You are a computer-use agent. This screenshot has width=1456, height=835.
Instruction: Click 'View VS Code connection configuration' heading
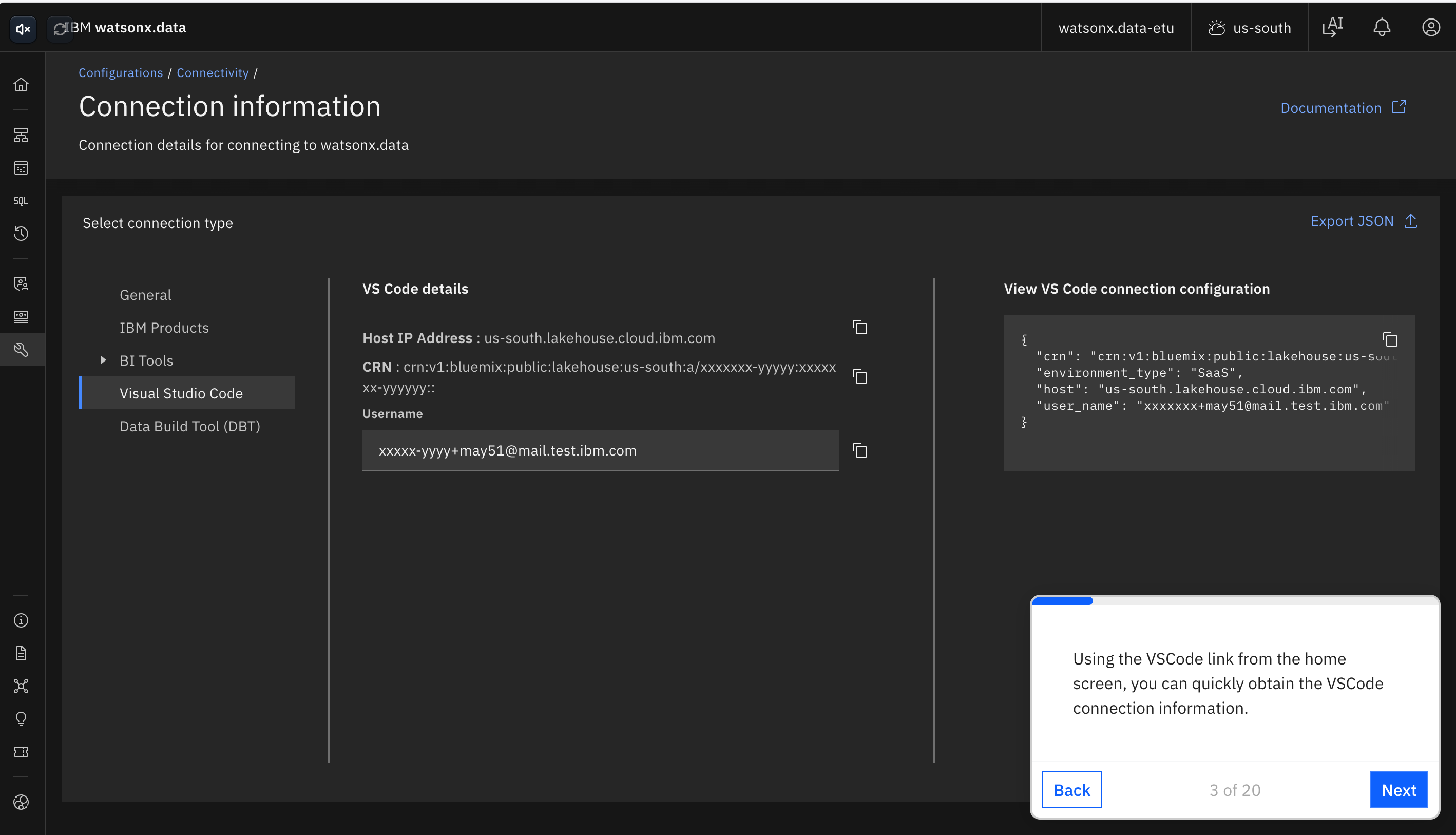click(x=1137, y=289)
